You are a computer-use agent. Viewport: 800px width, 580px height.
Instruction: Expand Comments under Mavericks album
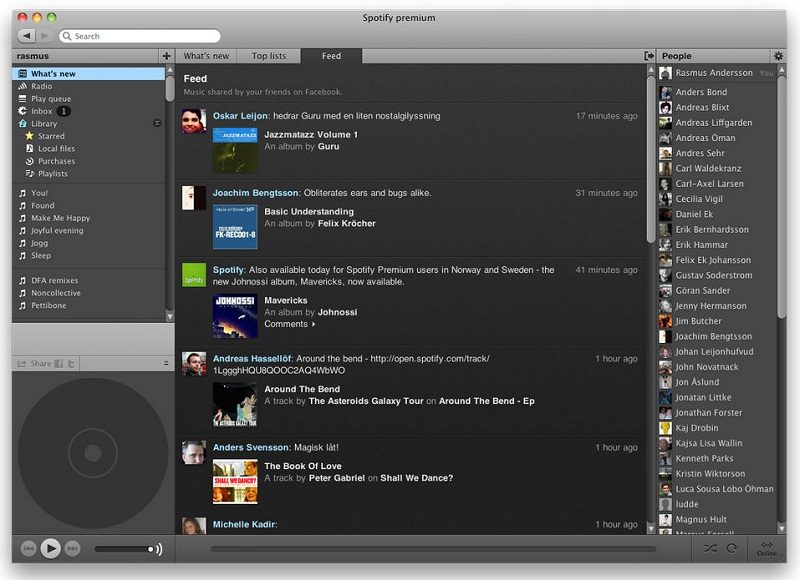pyautogui.click(x=289, y=324)
